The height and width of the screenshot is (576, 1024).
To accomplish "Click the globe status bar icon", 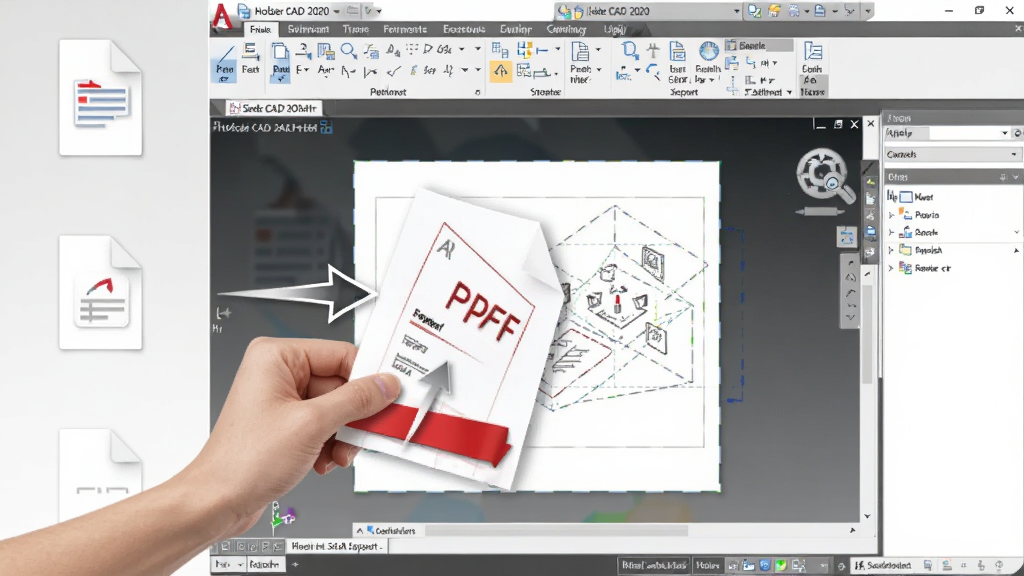I will pos(764,565).
